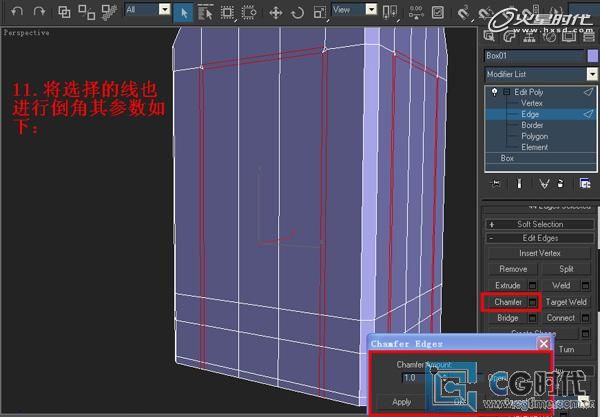Switch to the Create command panel tab
Screen dimensions: 600x417
[x=489, y=36]
